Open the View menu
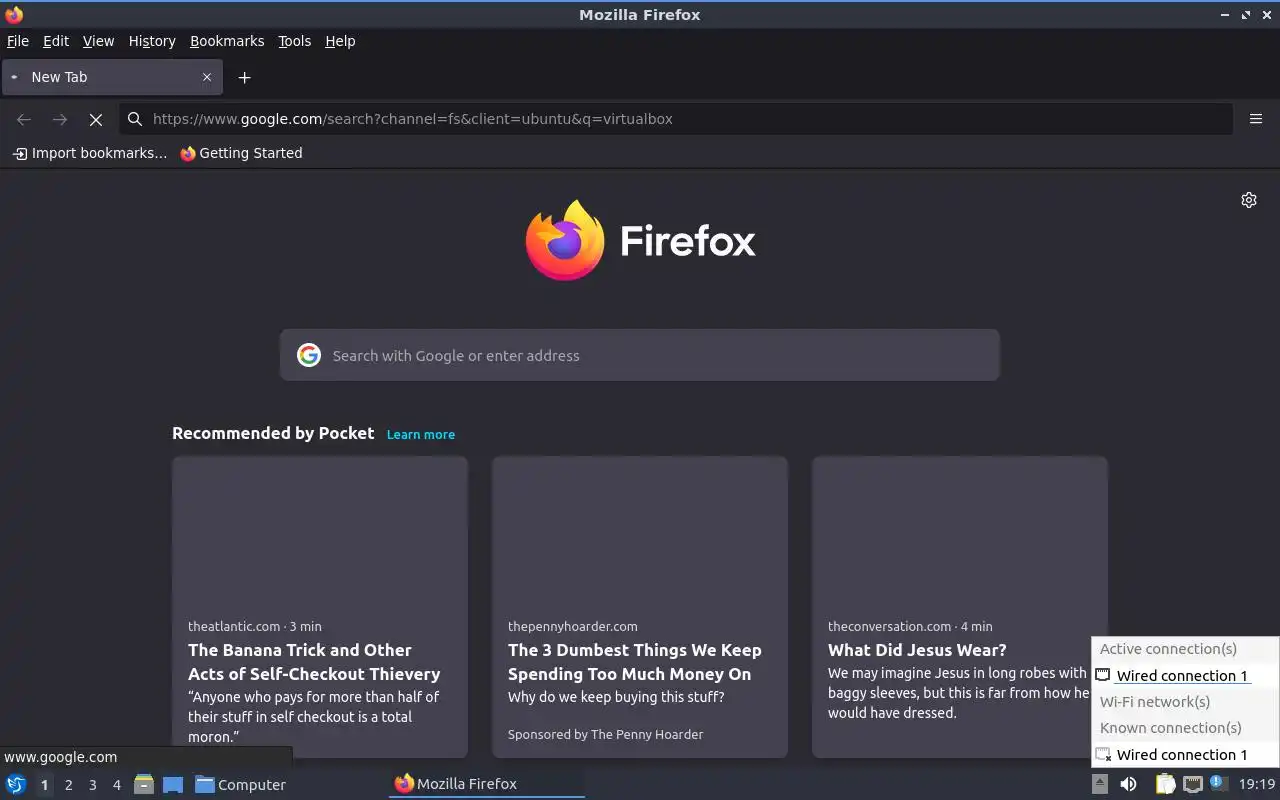The width and height of the screenshot is (1280, 800). click(98, 41)
